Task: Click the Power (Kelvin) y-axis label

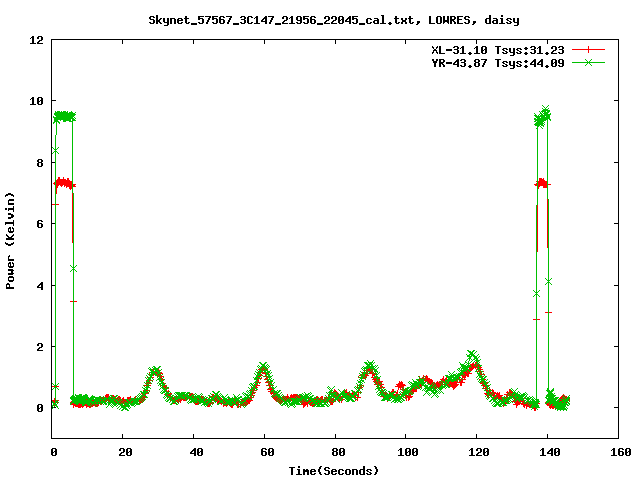Action: coord(10,241)
